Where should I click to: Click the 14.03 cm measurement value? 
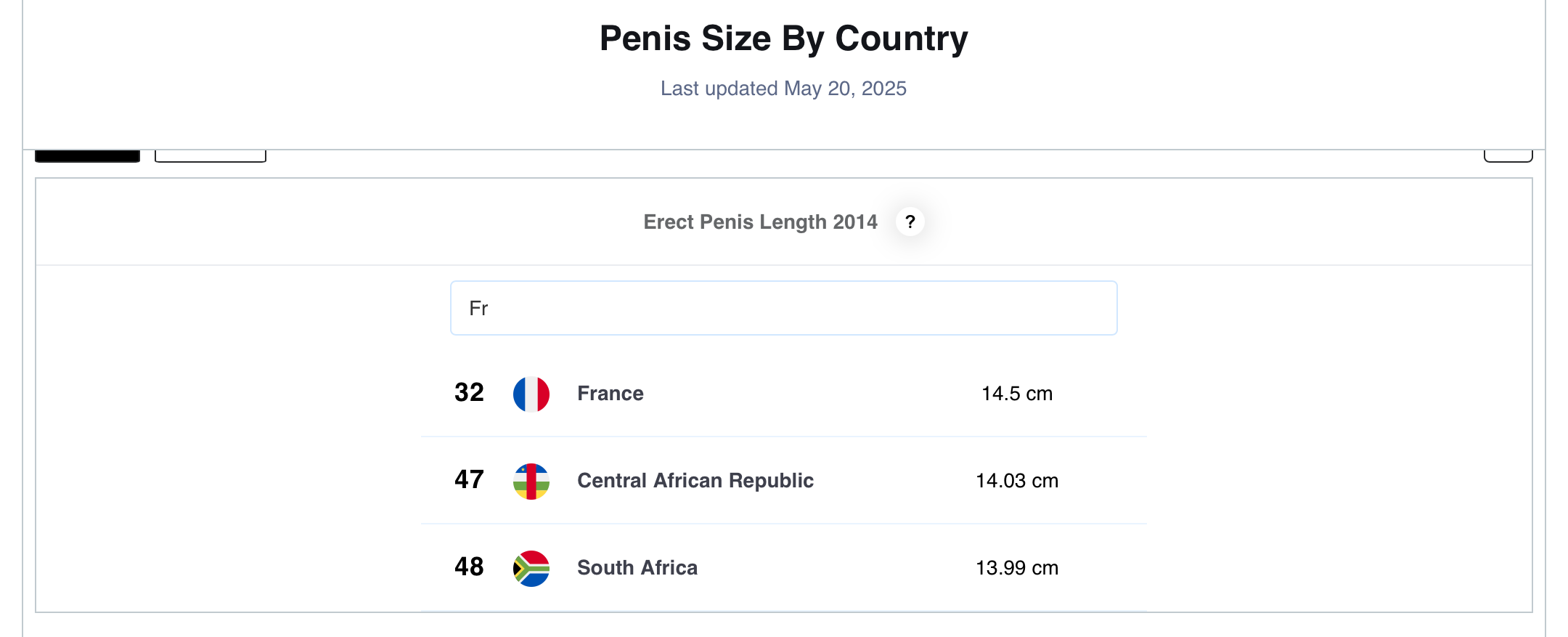pyautogui.click(x=1016, y=481)
